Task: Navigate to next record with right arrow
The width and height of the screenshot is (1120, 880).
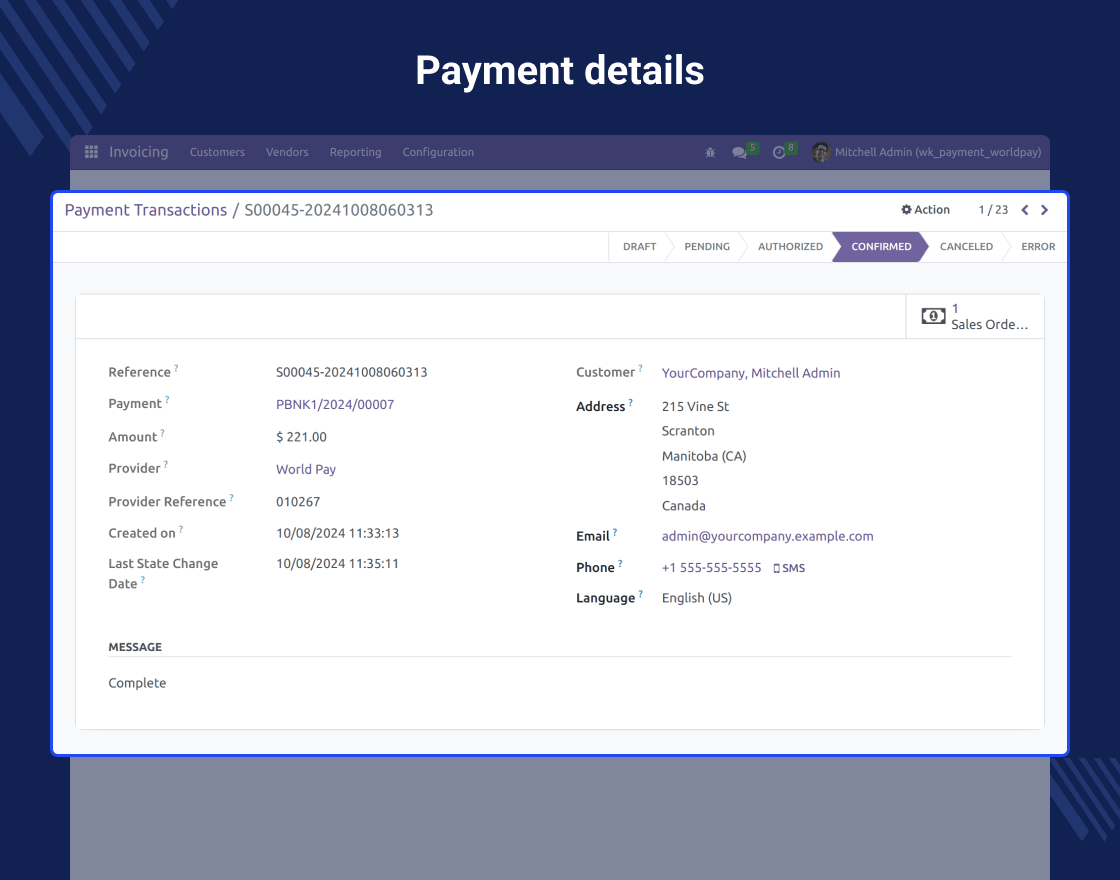Action: [x=1044, y=210]
